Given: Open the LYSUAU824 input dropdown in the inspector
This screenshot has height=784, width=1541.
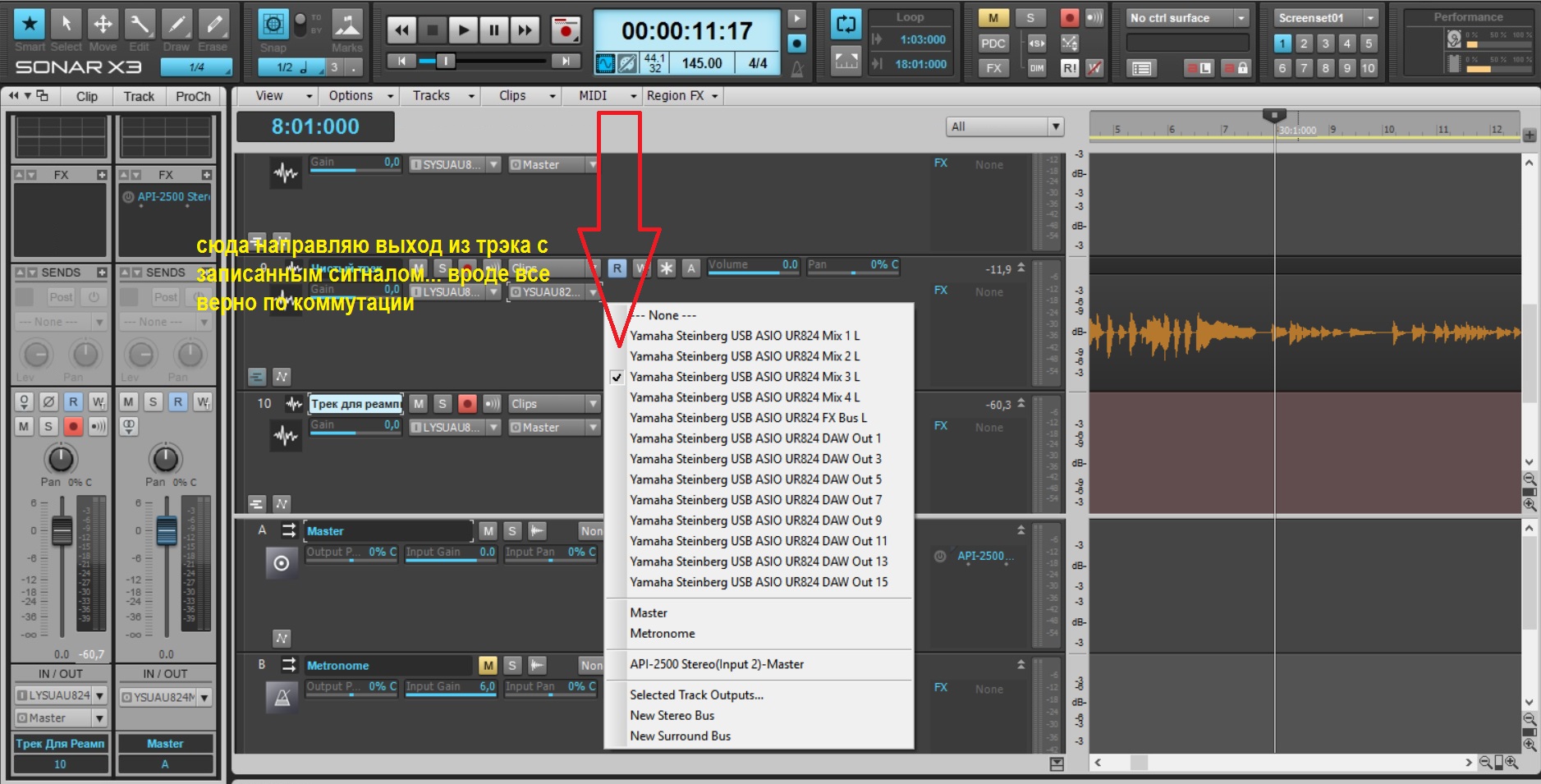Looking at the screenshot, I should tap(61, 696).
